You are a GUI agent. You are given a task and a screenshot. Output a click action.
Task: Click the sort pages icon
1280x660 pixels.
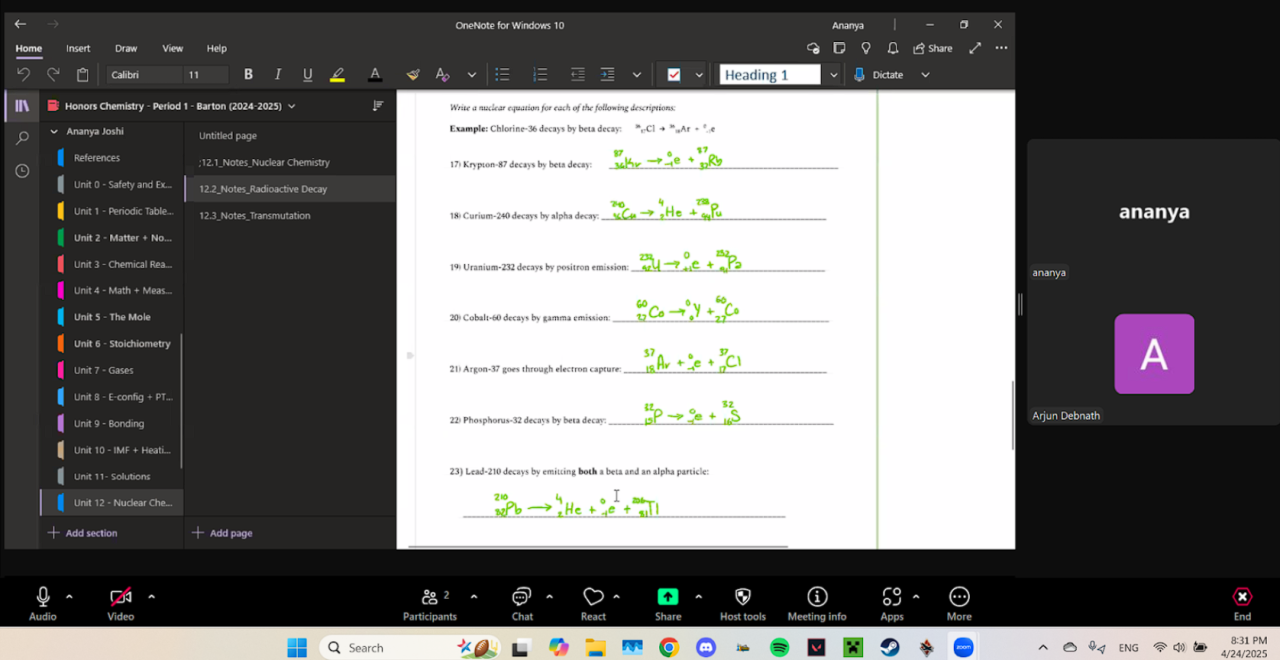(x=378, y=105)
